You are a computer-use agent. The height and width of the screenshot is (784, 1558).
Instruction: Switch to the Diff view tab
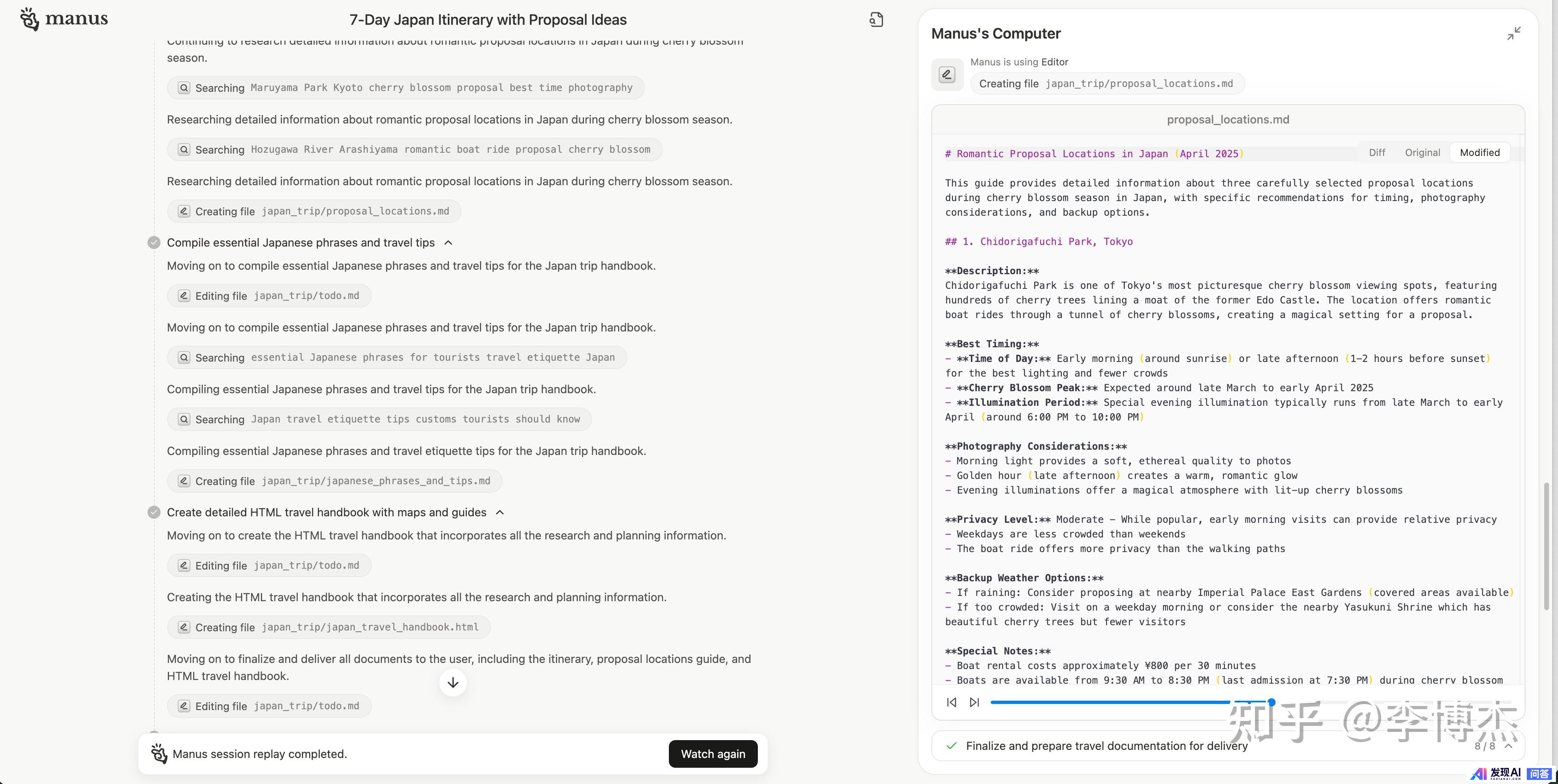click(x=1376, y=153)
